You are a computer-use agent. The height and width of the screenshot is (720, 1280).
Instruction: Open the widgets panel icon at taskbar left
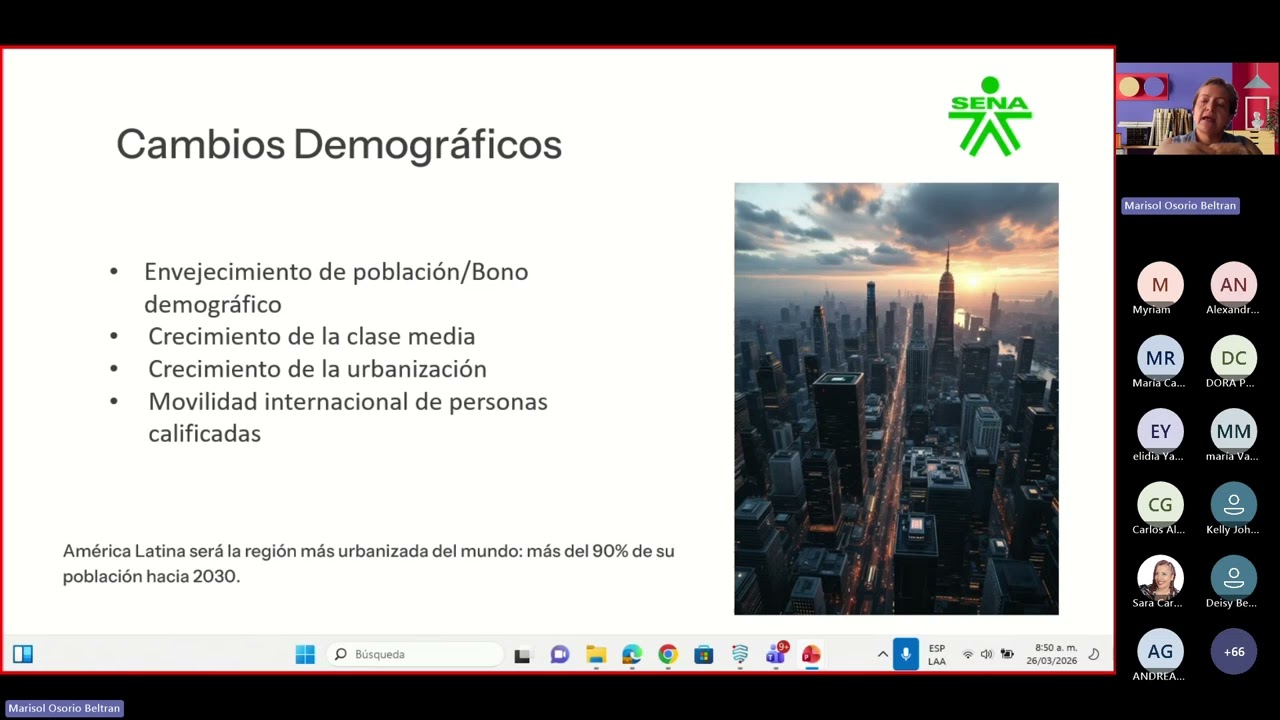click(x=23, y=654)
